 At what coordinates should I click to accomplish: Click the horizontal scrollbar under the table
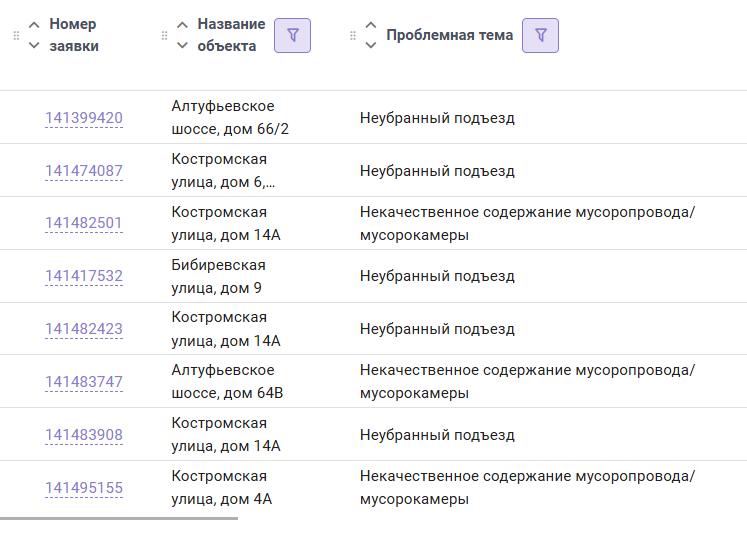[x=119, y=518]
